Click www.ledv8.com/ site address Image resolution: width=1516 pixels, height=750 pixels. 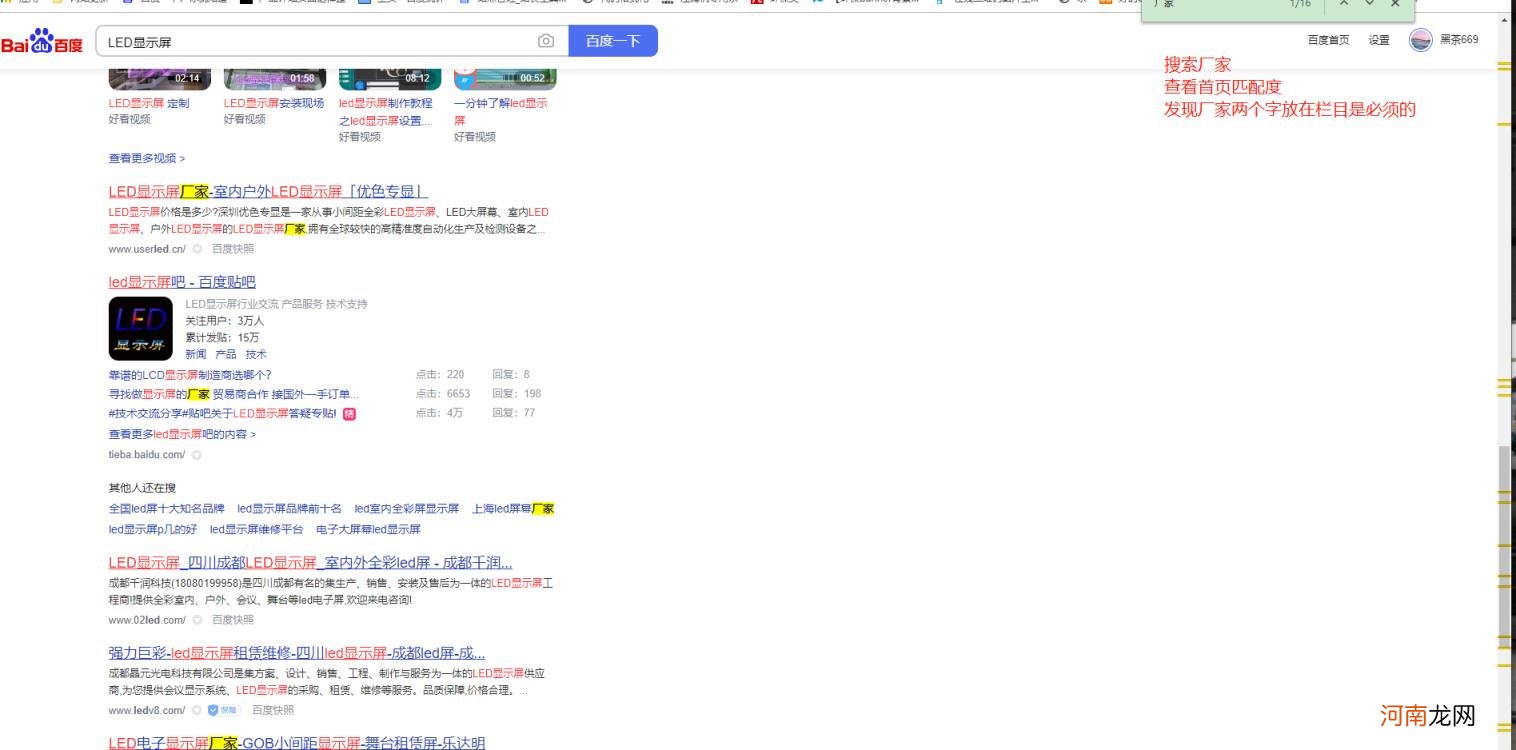coord(147,710)
